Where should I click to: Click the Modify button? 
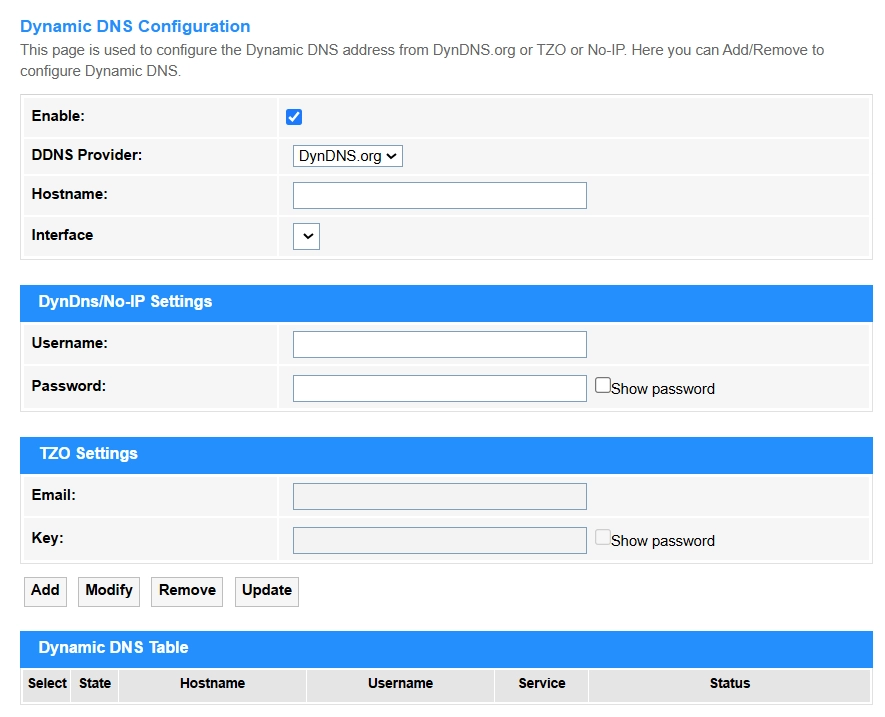(109, 590)
